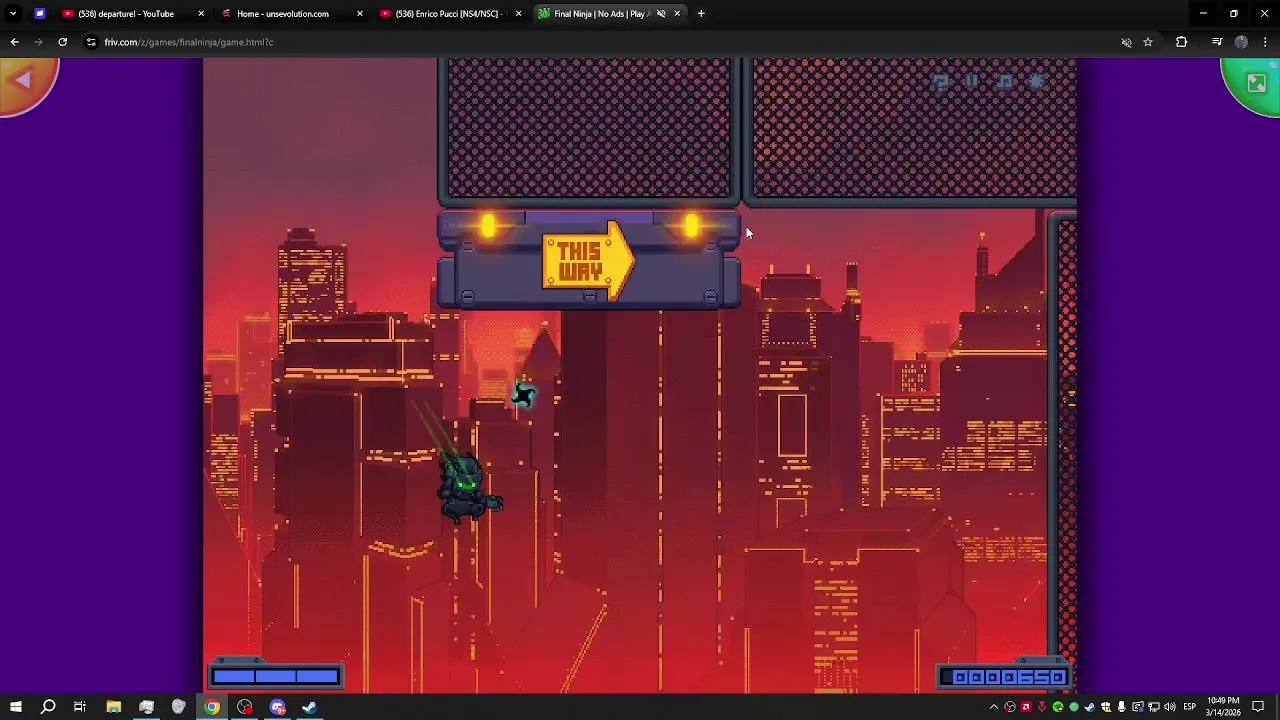Image resolution: width=1280 pixels, height=720 pixels.
Task: Click the green Friv fullscreen expand button
Action: 1254,84
